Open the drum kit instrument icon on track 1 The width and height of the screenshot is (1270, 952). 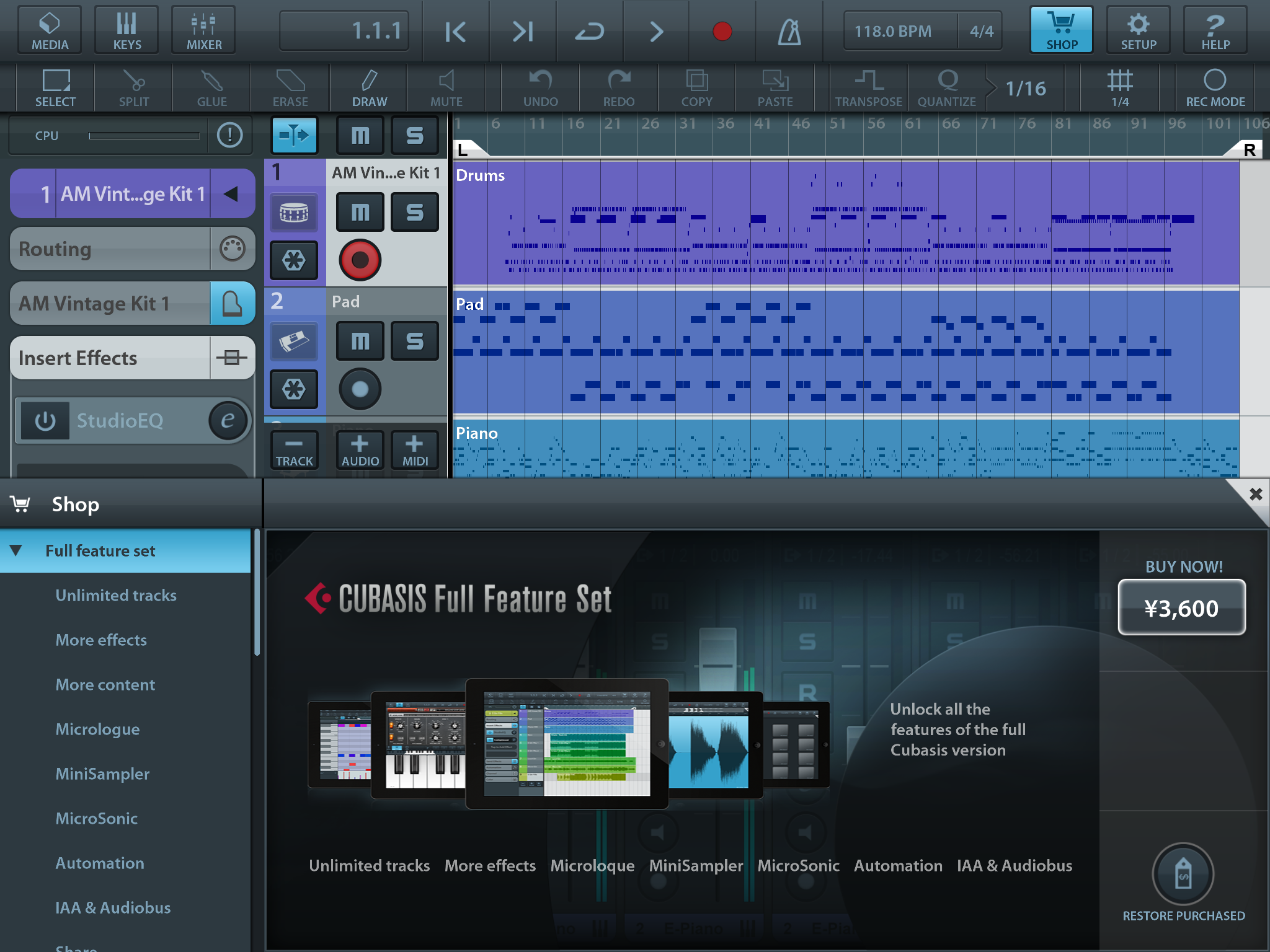[294, 213]
